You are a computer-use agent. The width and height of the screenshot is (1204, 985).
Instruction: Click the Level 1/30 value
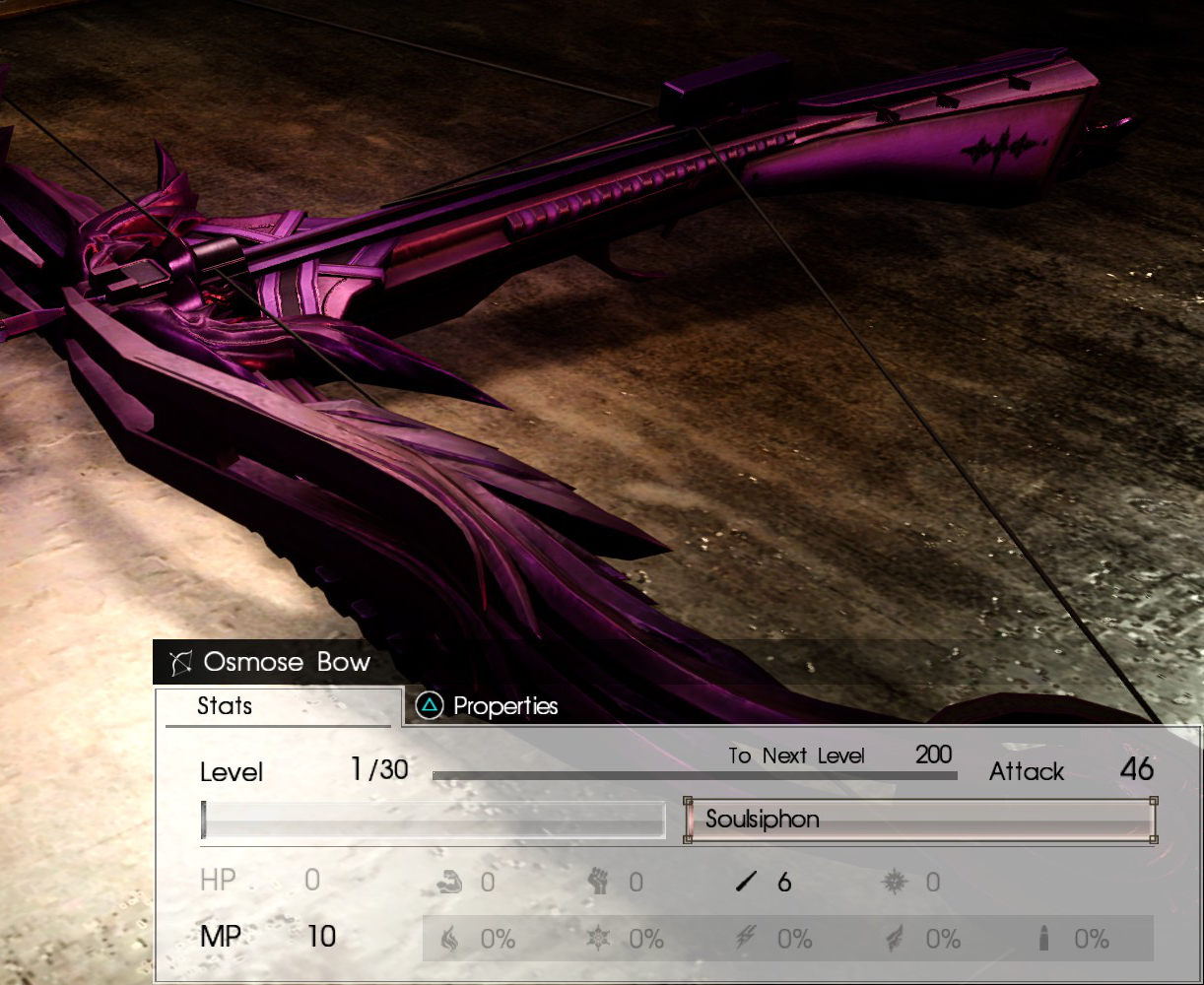pyautogui.click(x=379, y=769)
